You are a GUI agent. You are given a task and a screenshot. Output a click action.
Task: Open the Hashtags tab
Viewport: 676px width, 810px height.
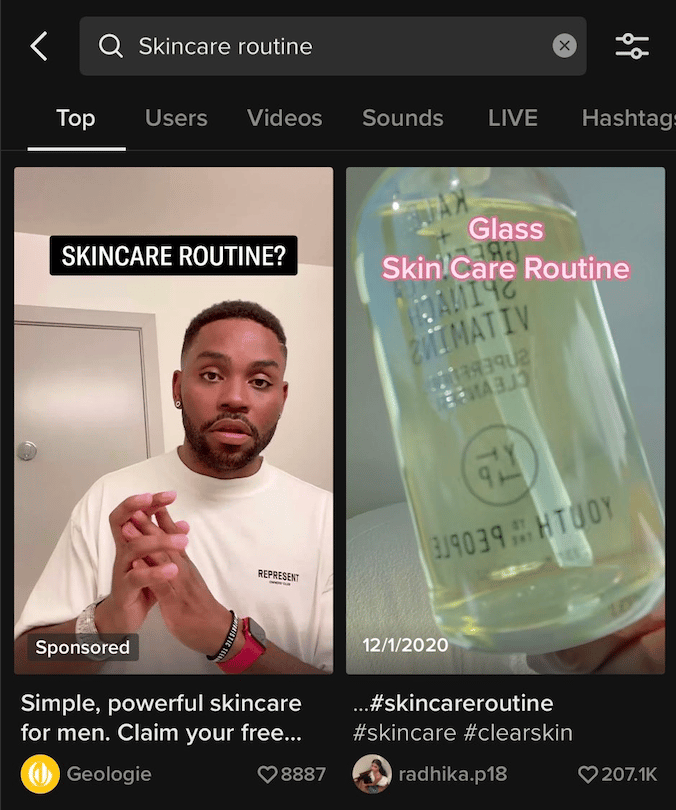coord(628,118)
